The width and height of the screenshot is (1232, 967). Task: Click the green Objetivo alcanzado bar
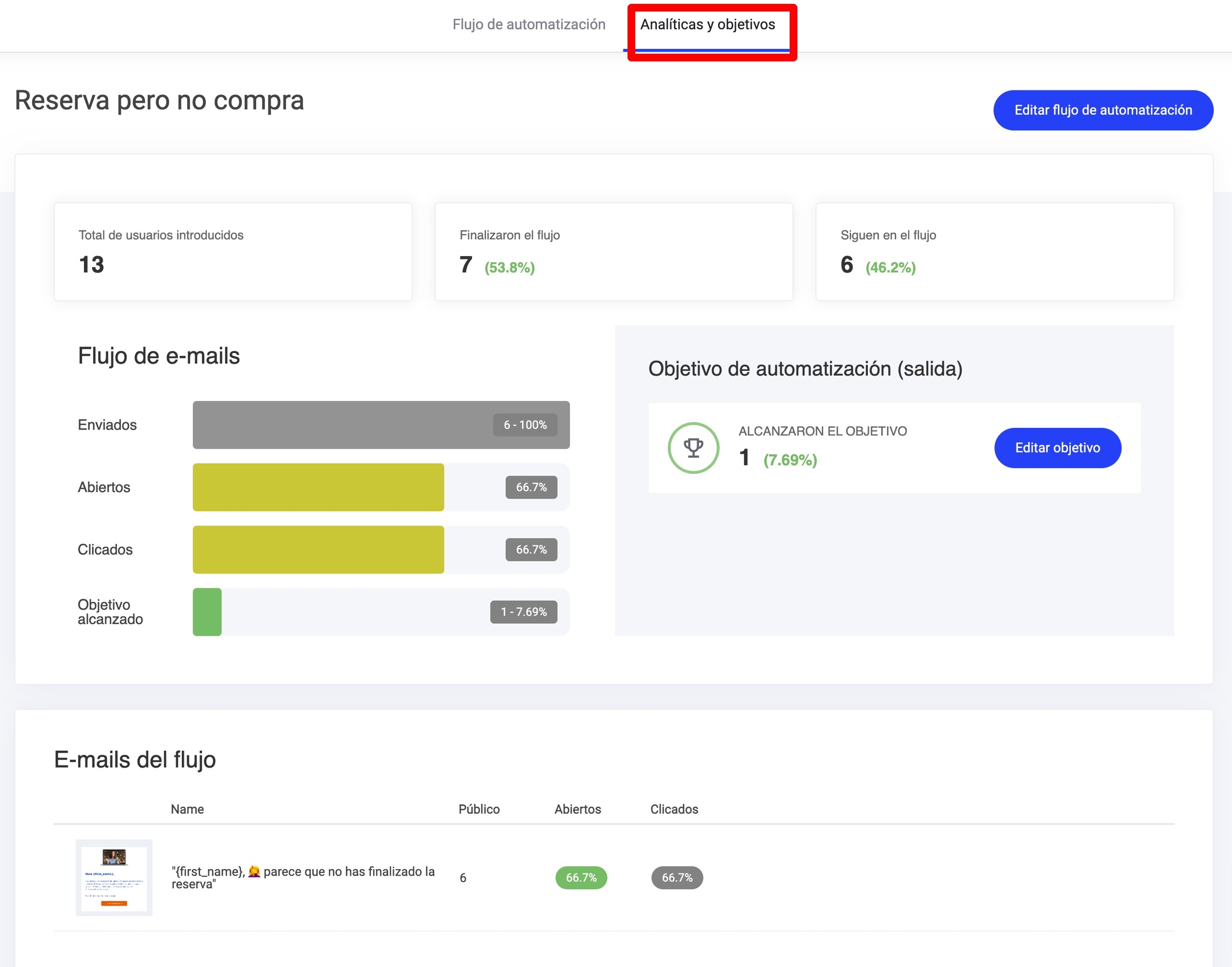(207, 611)
